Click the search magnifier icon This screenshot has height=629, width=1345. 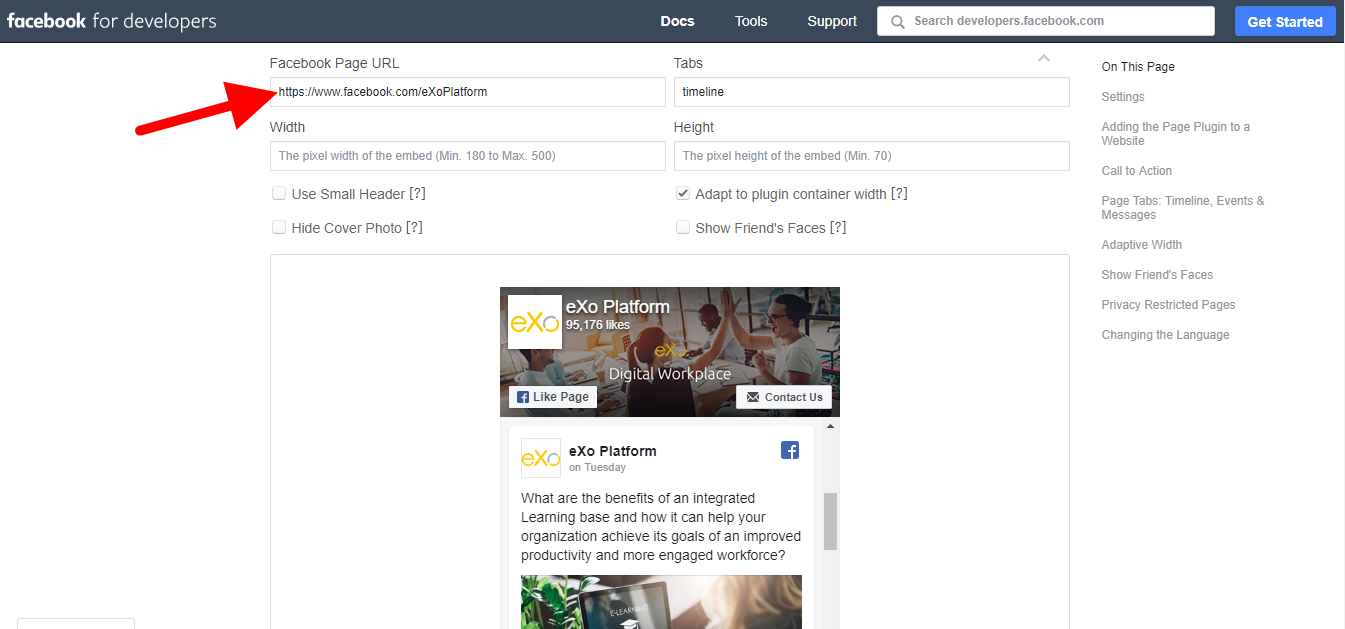point(897,21)
